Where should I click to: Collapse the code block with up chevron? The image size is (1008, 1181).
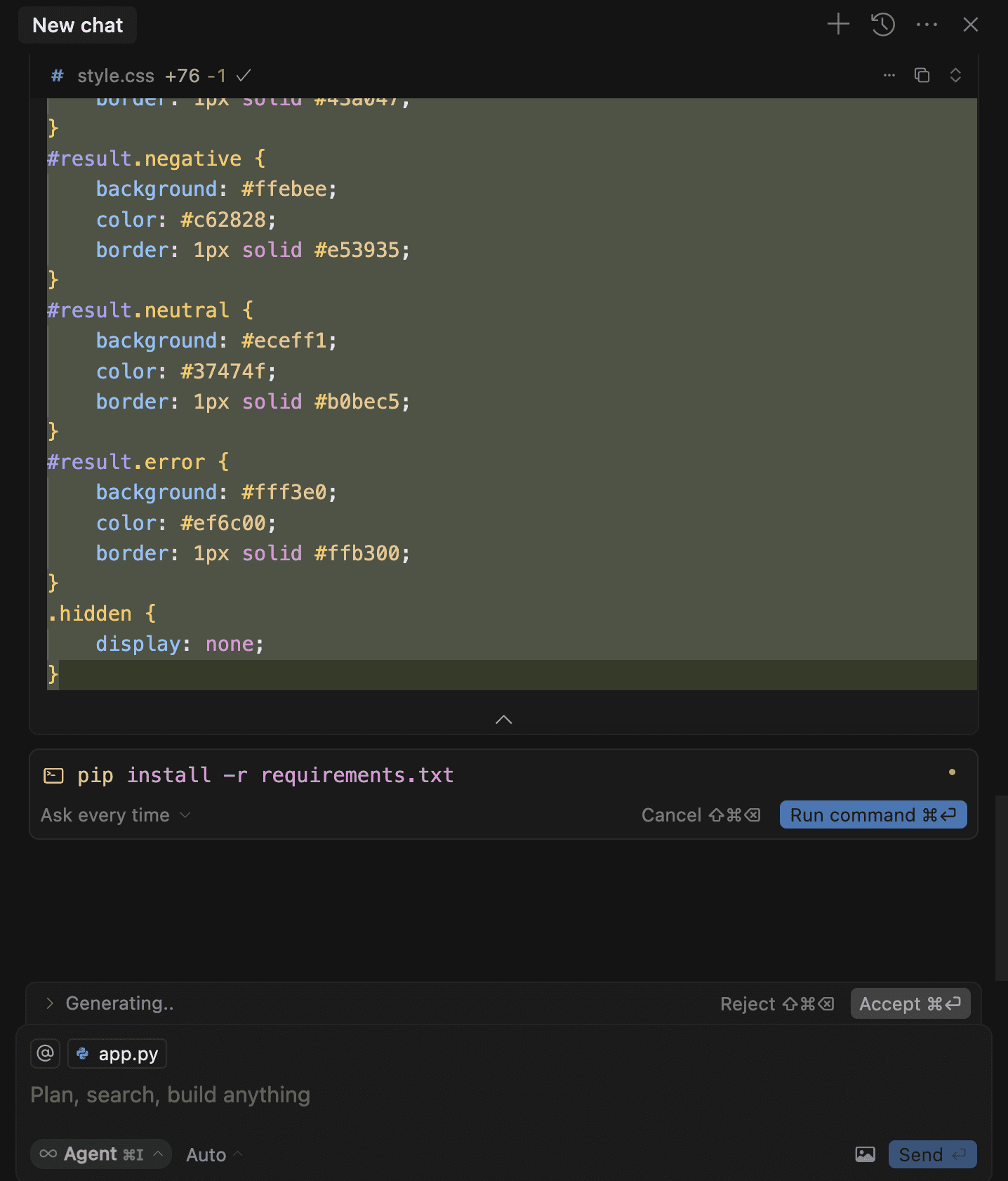503,720
